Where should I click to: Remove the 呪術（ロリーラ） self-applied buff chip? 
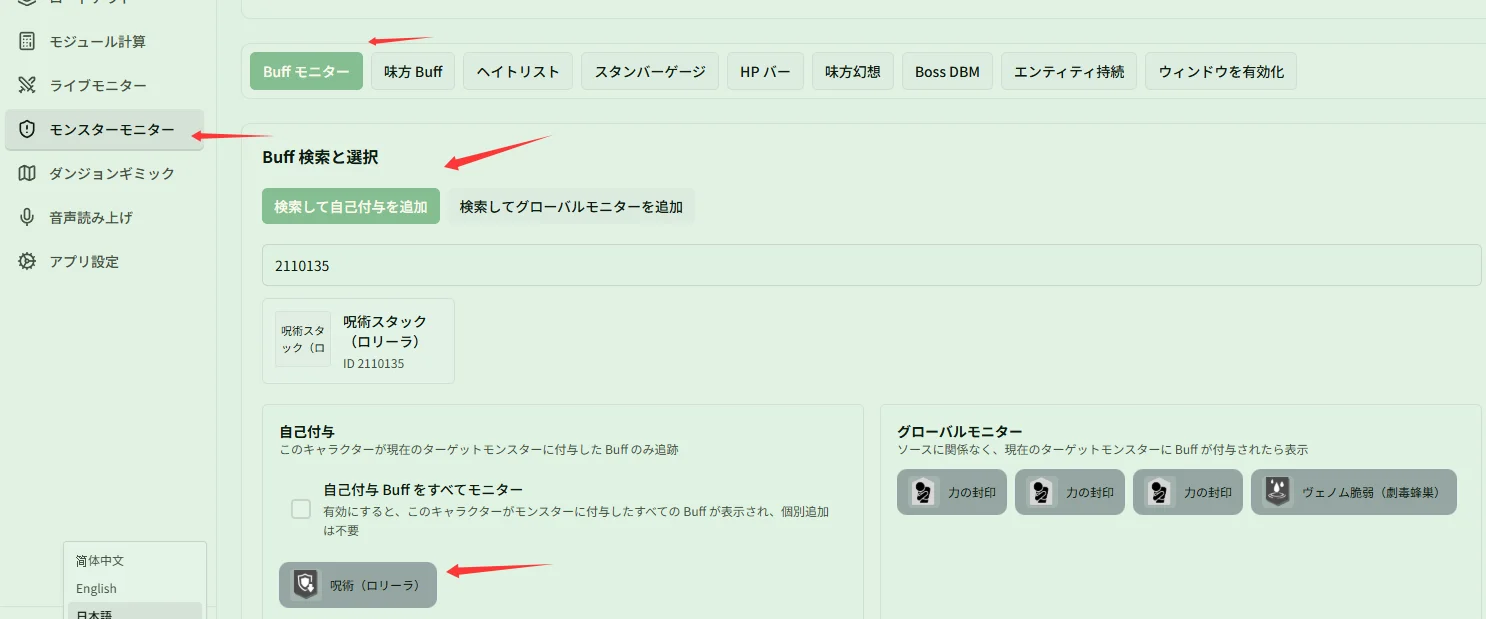pos(358,585)
